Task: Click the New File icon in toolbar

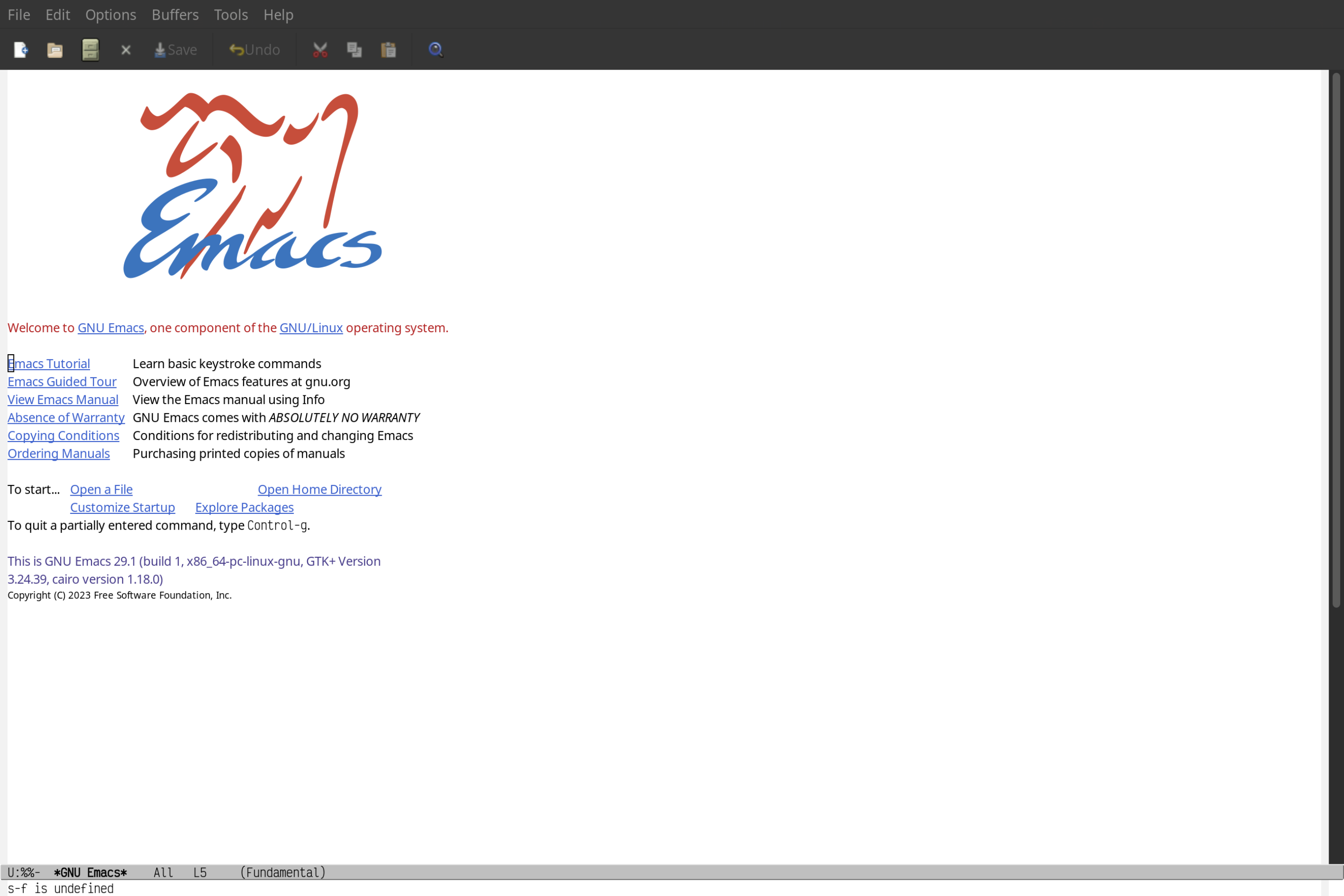Action: point(20,49)
